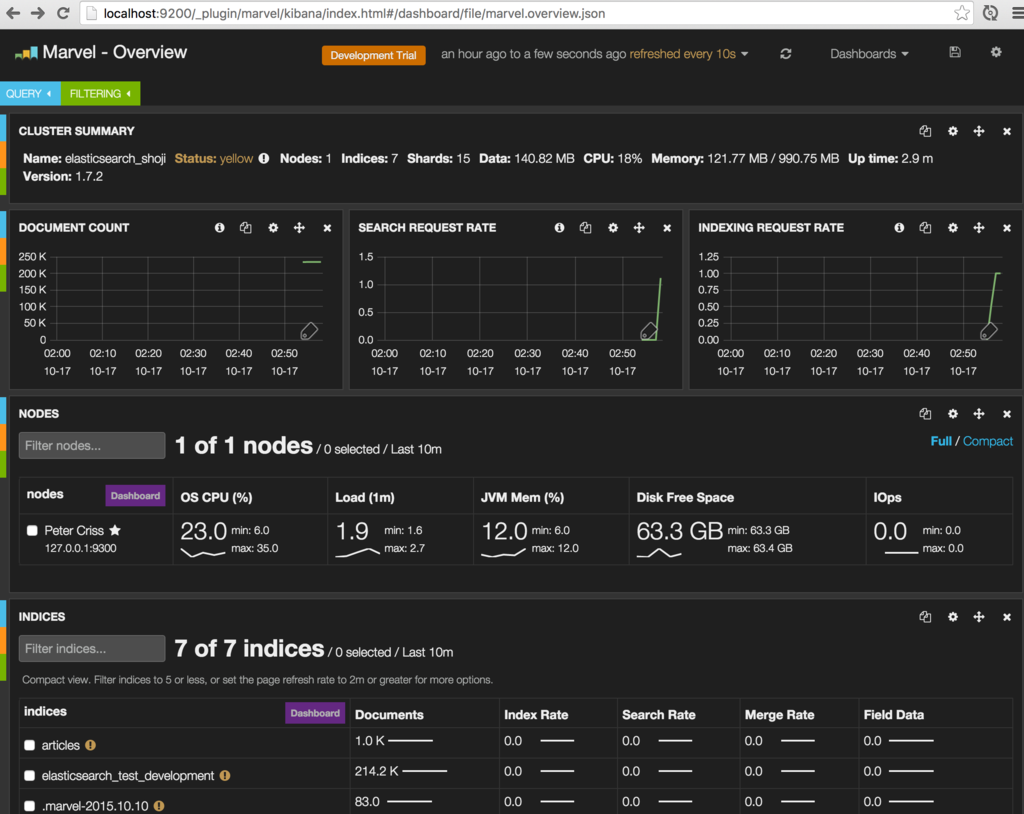Show Search Request Rate info icon
This screenshot has width=1024, height=814.
[559, 228]
